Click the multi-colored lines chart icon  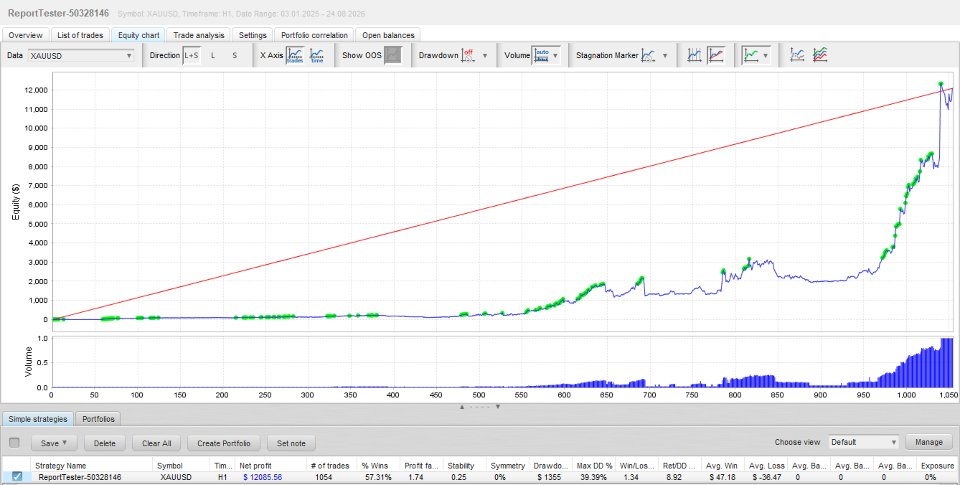point(820,55)
